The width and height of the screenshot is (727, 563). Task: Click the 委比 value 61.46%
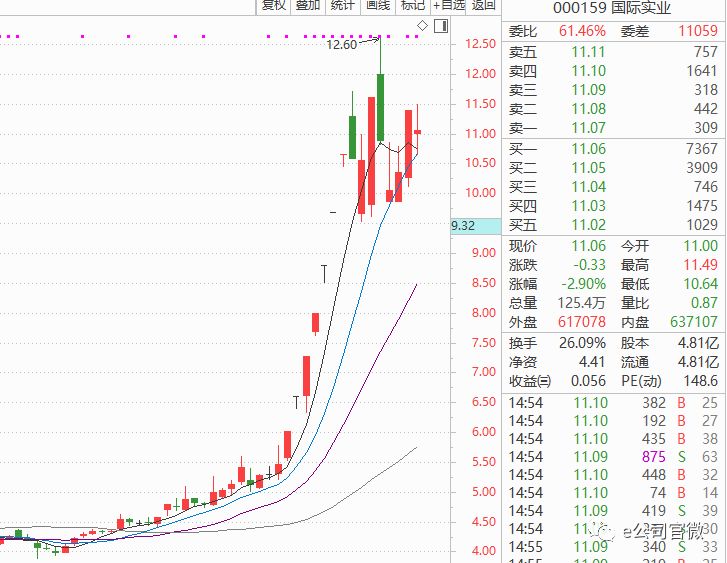point(582,31)
